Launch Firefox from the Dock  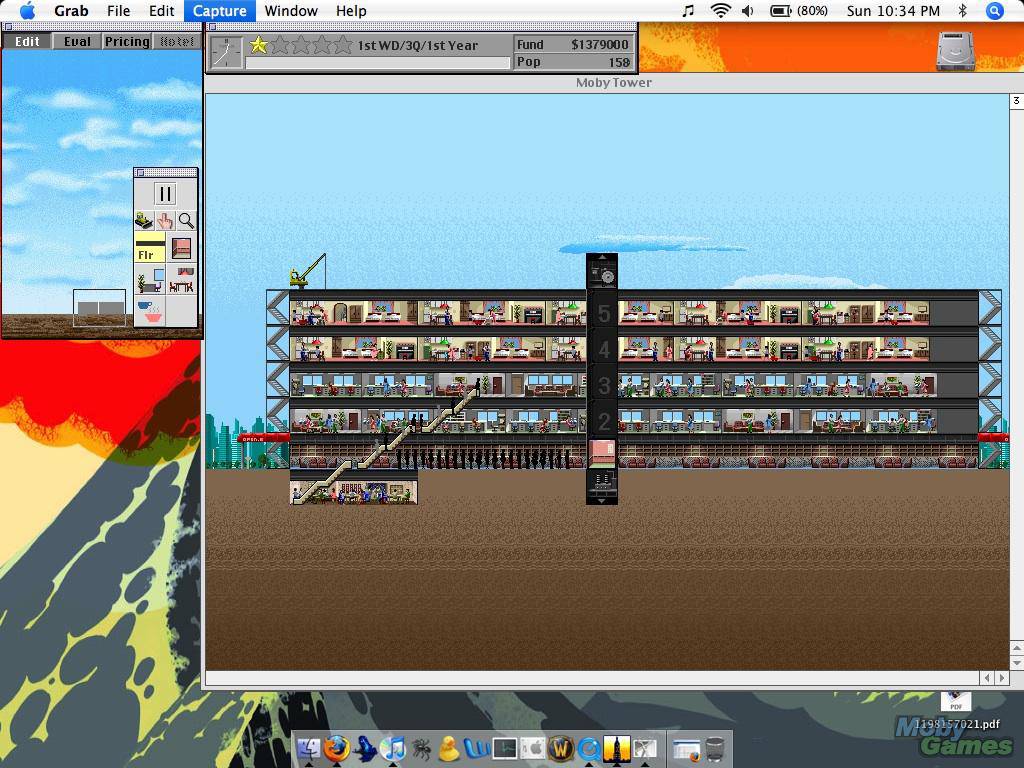pos(336,748)
